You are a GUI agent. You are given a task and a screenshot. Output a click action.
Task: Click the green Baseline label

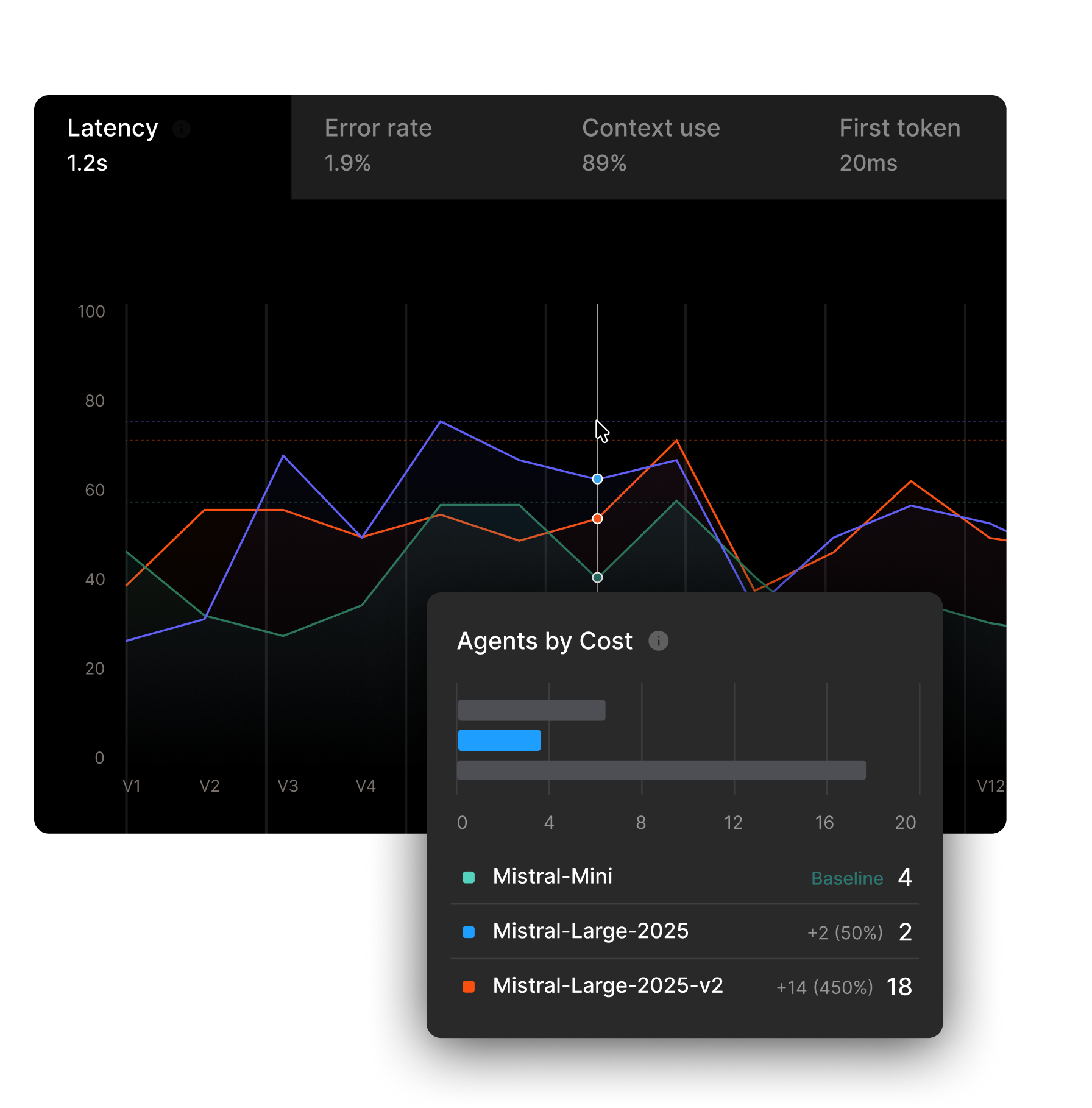pos(846,878)
